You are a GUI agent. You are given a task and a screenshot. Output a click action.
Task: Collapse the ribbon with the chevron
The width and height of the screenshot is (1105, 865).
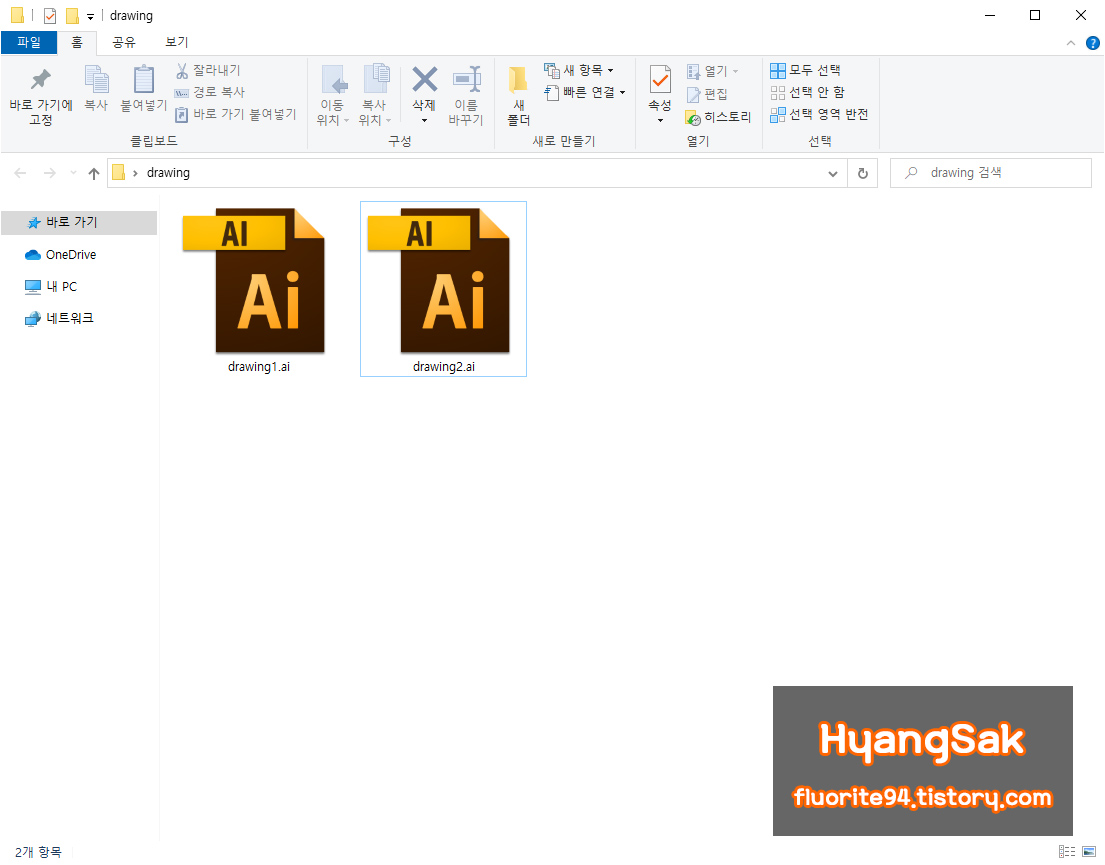point(1070,43)
